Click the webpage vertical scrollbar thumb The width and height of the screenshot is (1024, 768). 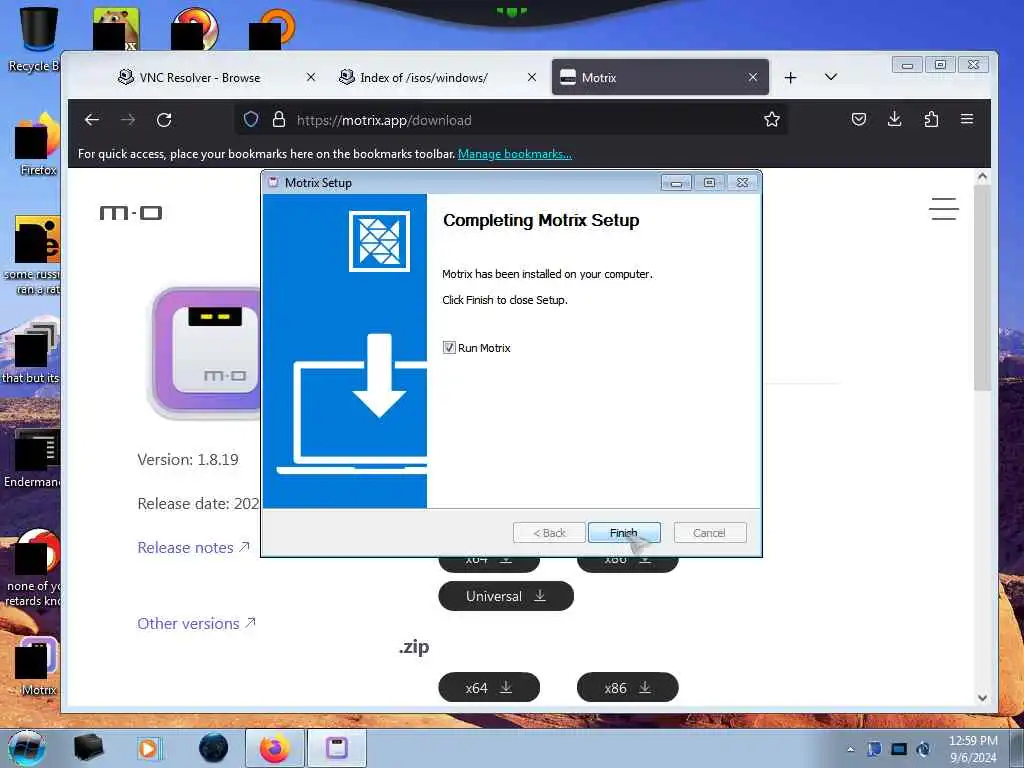pos(982,287)
